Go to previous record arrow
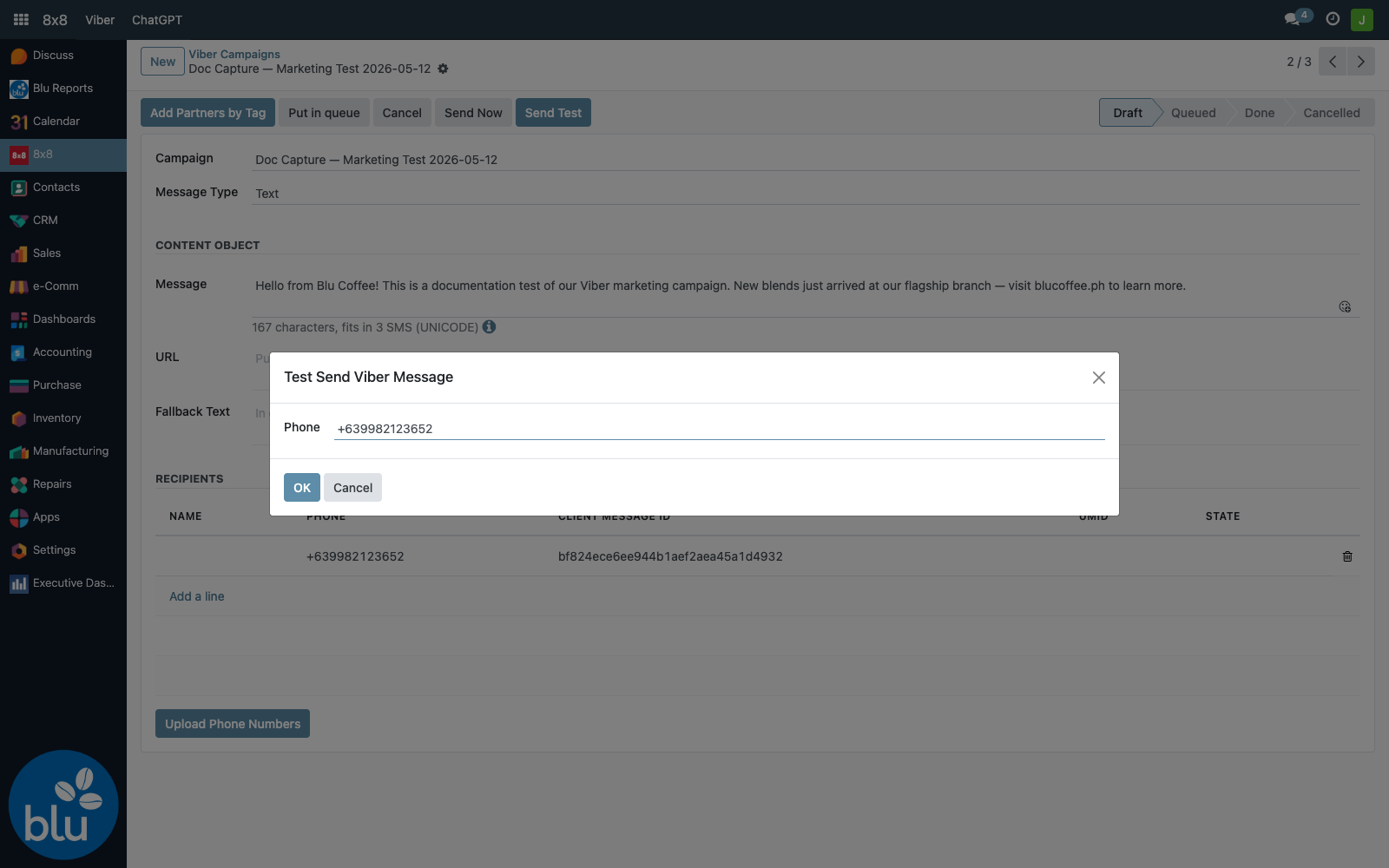Viewport: 1389px width, 868px height. (x=1333, y=62)
